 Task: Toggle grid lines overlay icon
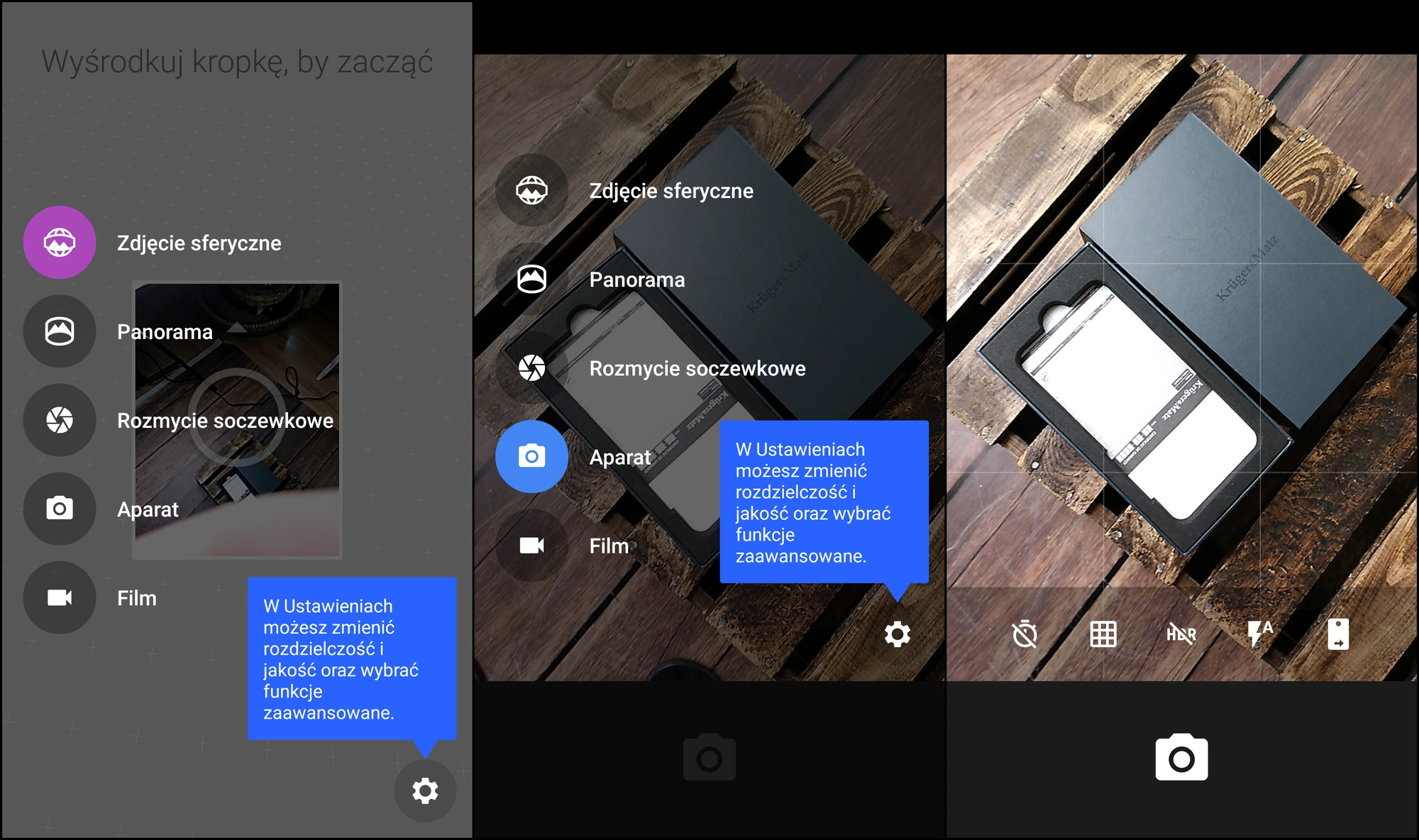click(x=1103, y=634)
